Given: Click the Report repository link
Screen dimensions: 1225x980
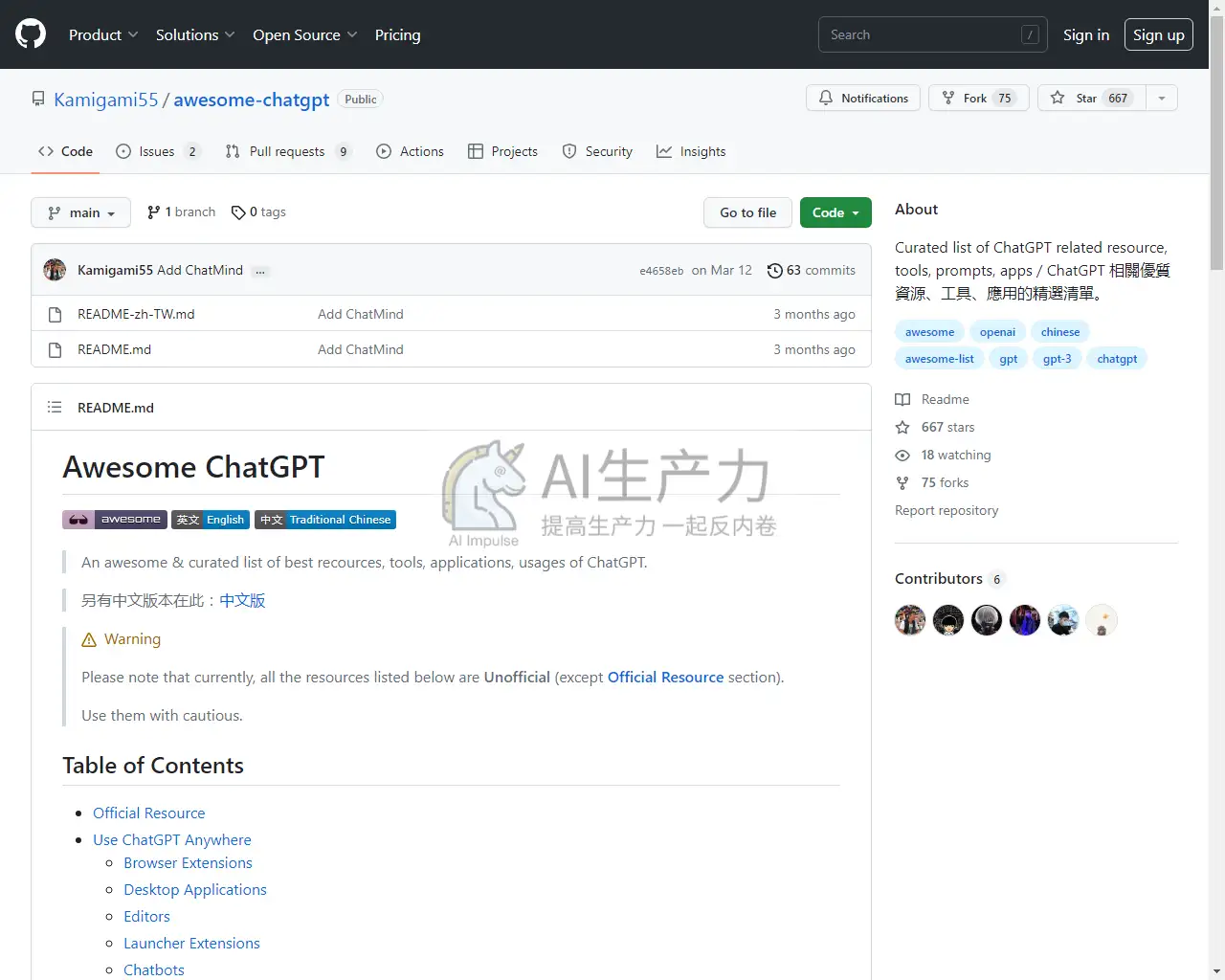Looking at the screenshot, I should point(947,510).
